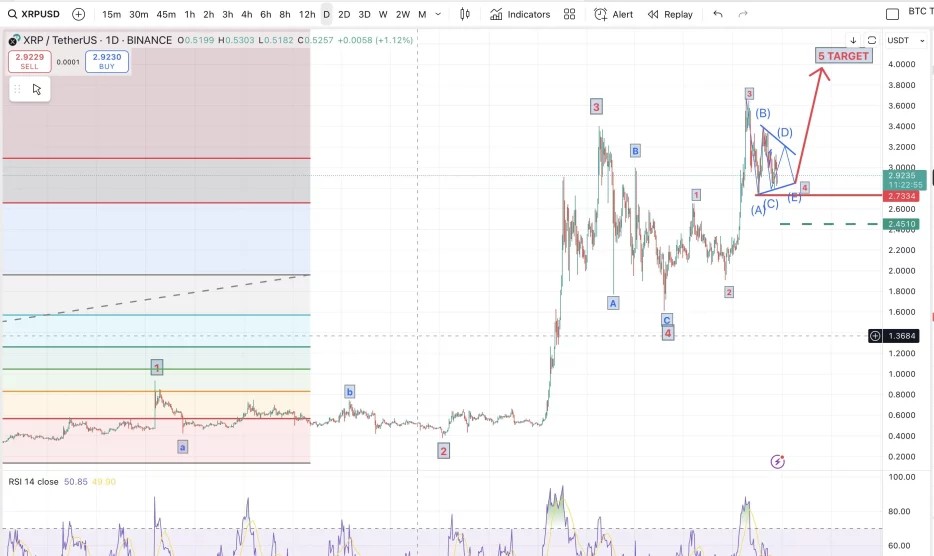Switch to the 1h timeframe
The height and width of the screenshot is (556, 934).
(x=189, y=14)
